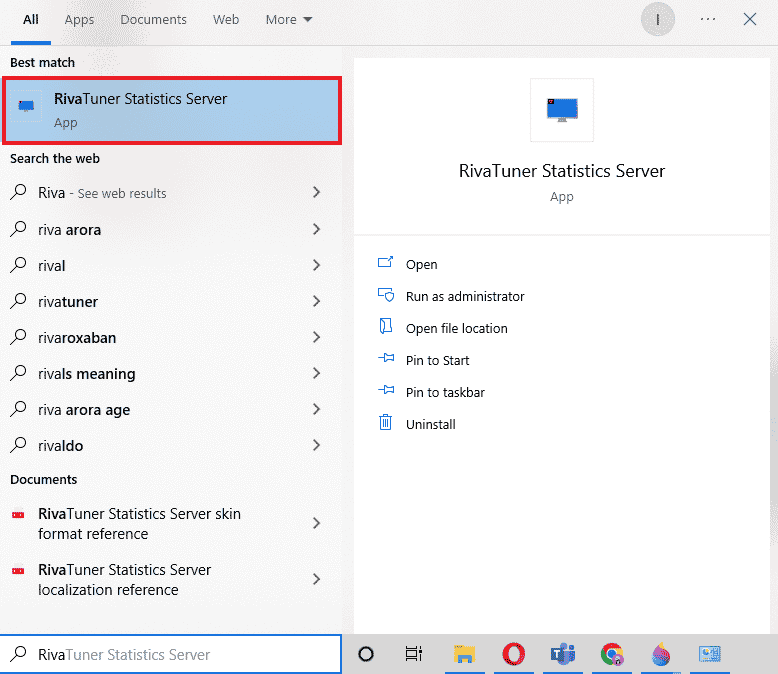Screen dimensions: 778x674
Task: Launch Google Chrome from the taskbar
Action: 612,654
